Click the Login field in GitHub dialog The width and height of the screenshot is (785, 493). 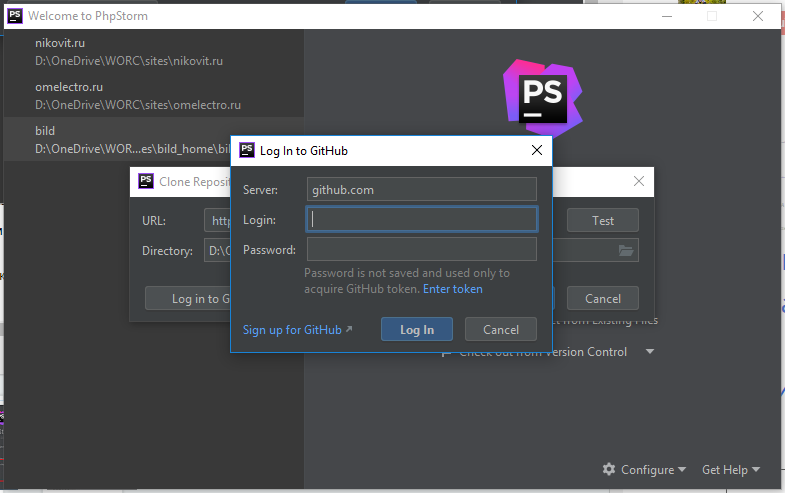[422, 219]
